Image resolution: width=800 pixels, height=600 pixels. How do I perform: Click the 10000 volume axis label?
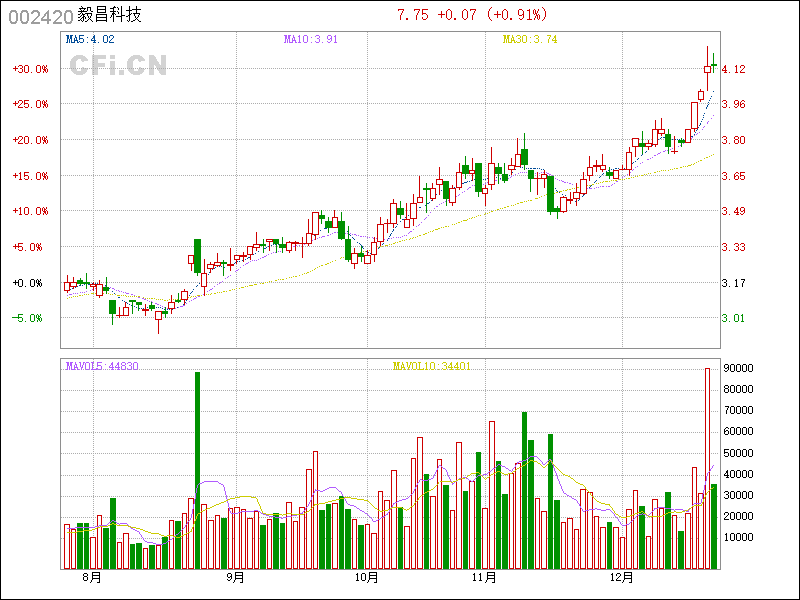[739, 537]
